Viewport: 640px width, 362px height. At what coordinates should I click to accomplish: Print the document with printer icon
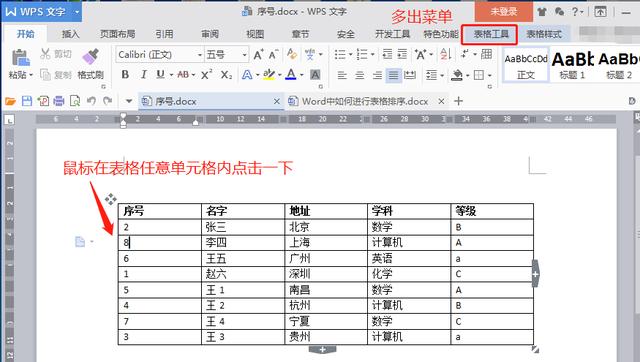pos(59,101)
